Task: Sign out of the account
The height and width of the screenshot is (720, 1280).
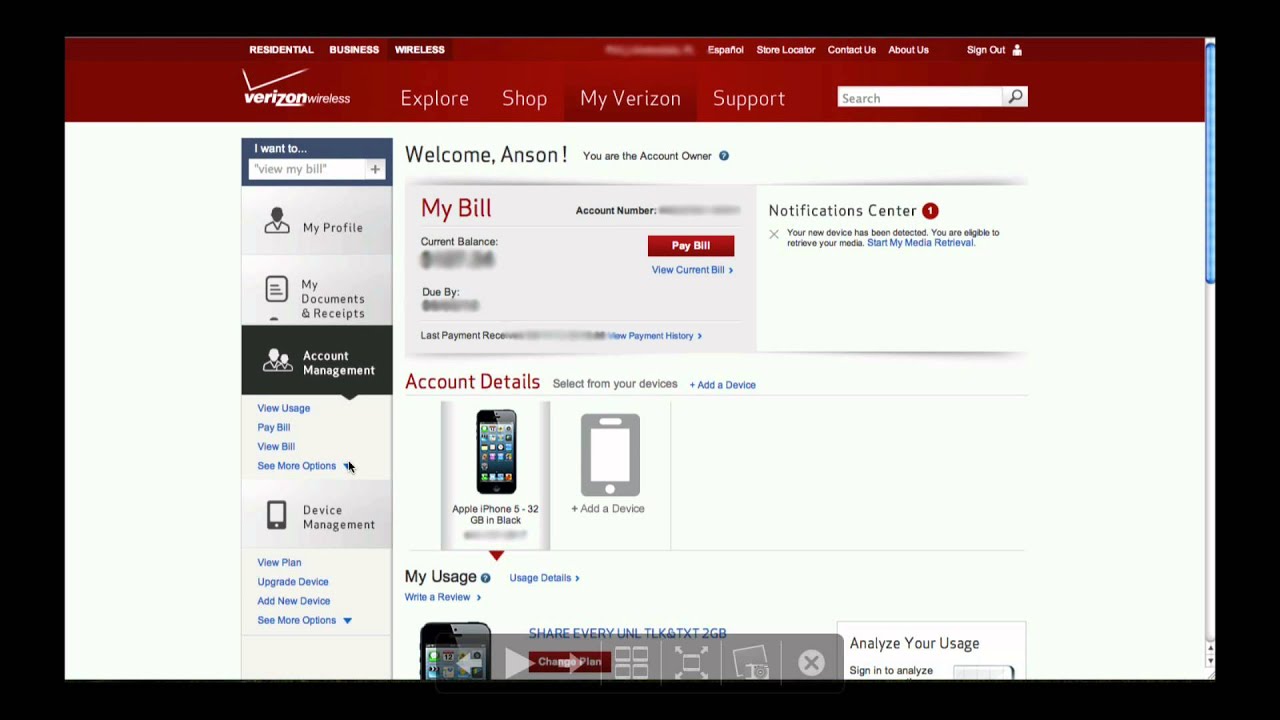Action: pos(994,50)
